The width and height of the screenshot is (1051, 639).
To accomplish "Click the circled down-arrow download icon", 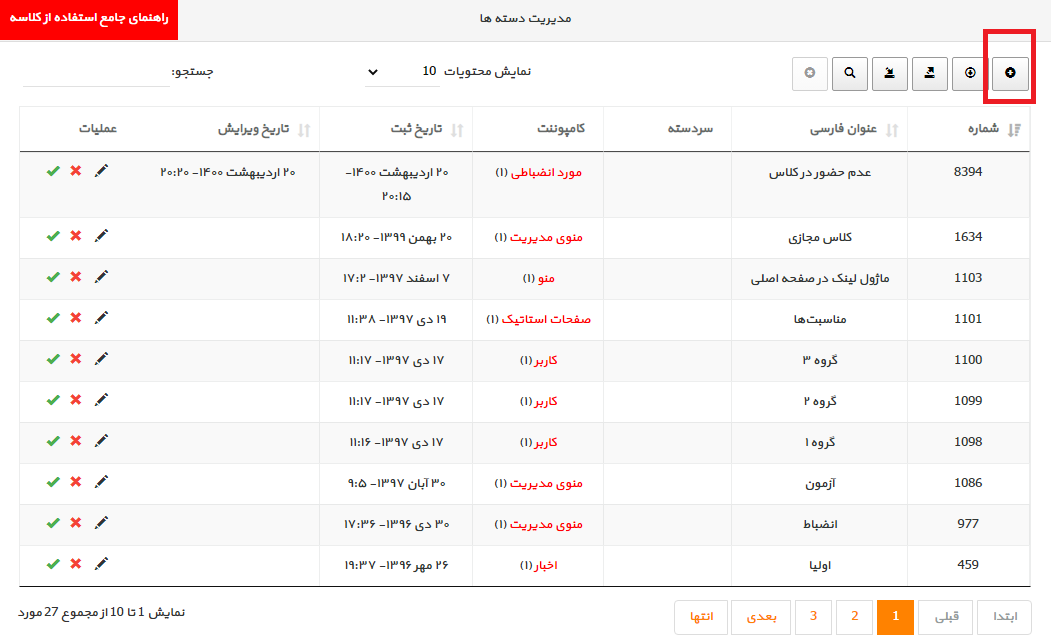I will (970, 73).
